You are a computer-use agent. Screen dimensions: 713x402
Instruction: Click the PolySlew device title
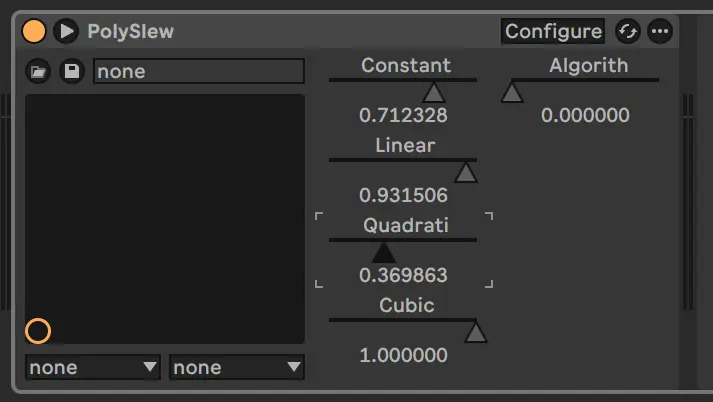pyautogui.click(x=130, y=31)
